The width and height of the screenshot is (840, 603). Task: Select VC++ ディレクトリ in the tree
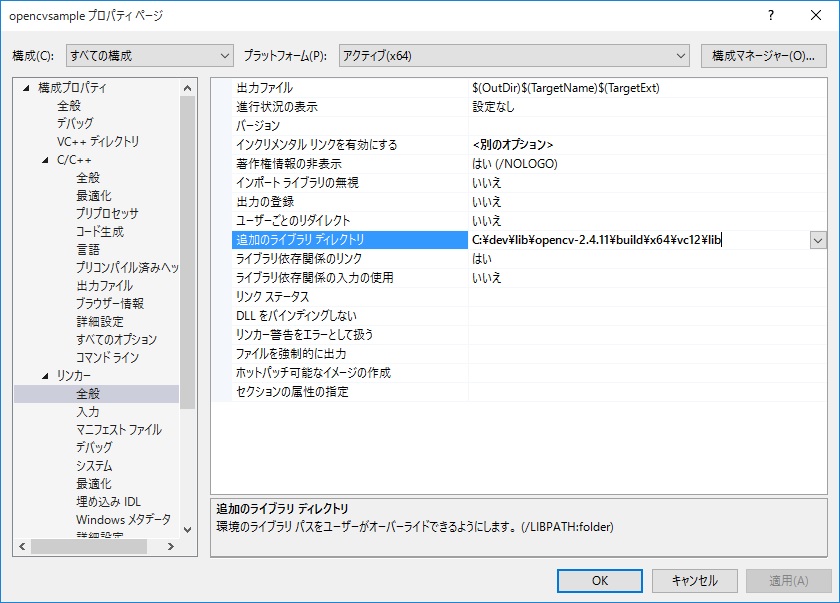point(98,141)
